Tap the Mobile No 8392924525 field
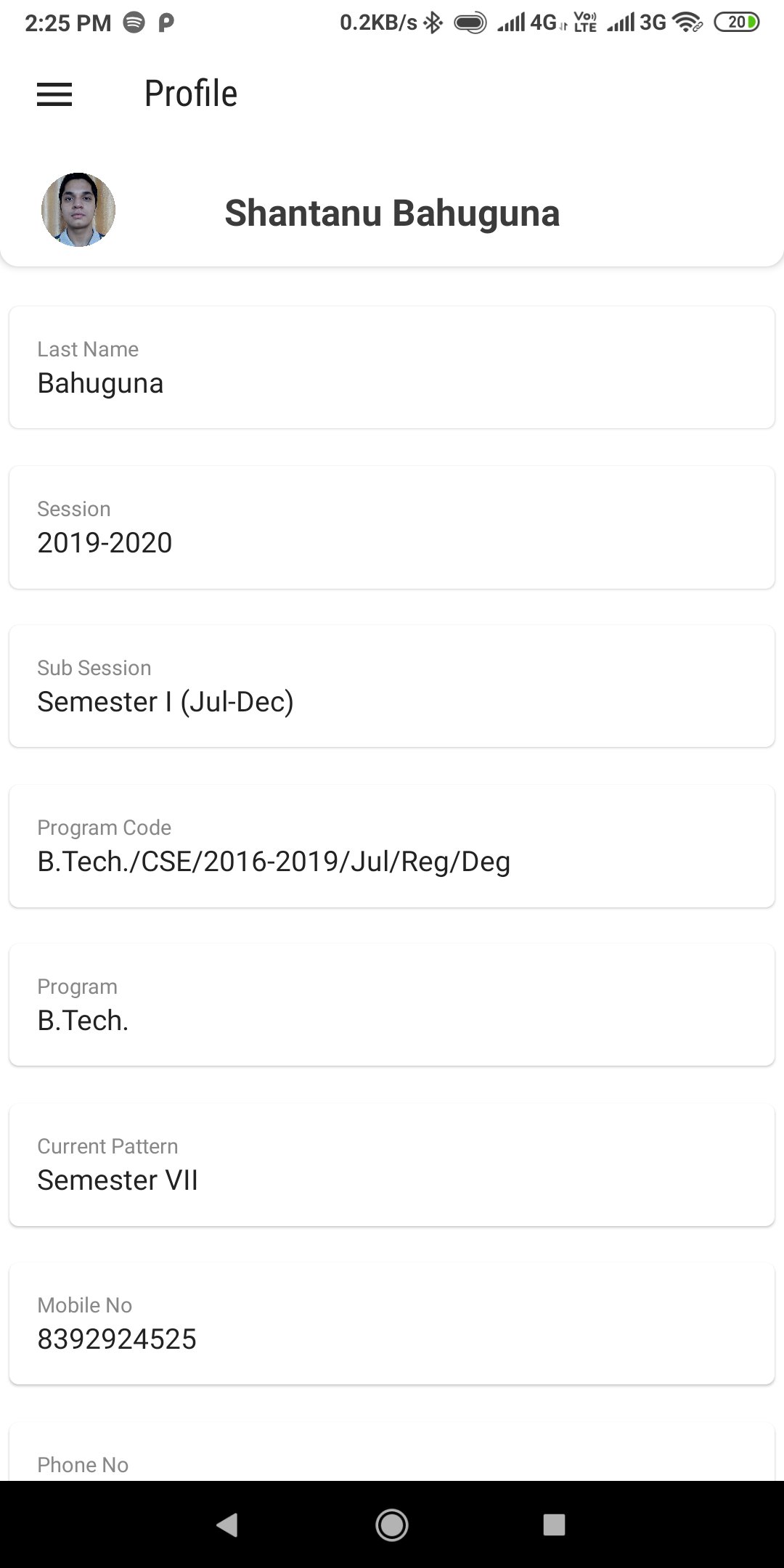This screenshot has height=1568, width=784. pyautogui.click(x=392, y=1324)
